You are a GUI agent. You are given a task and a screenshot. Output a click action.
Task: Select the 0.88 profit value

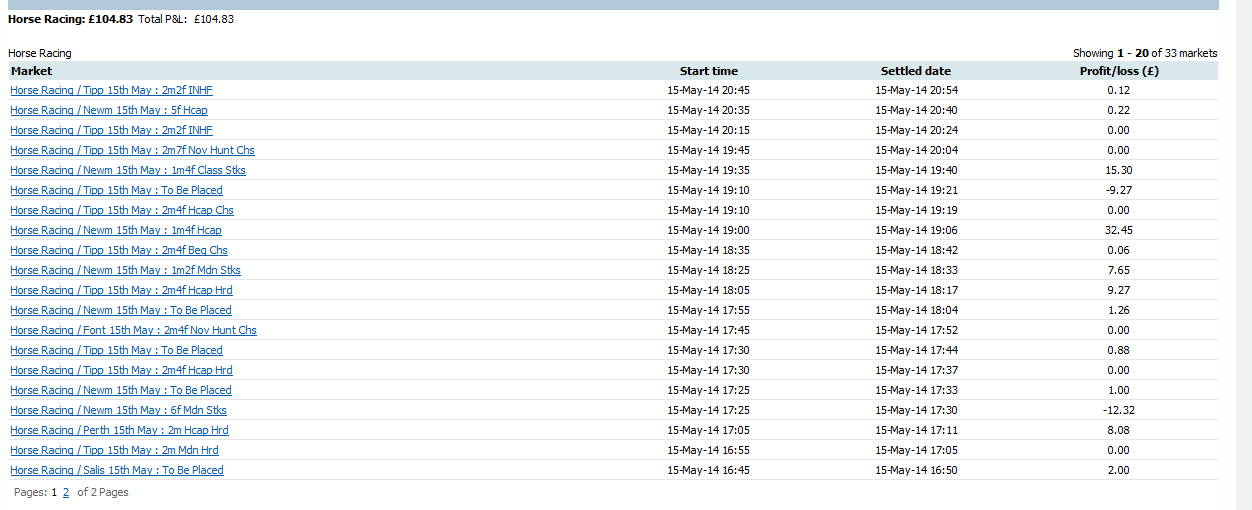[x=1119, y=350]
